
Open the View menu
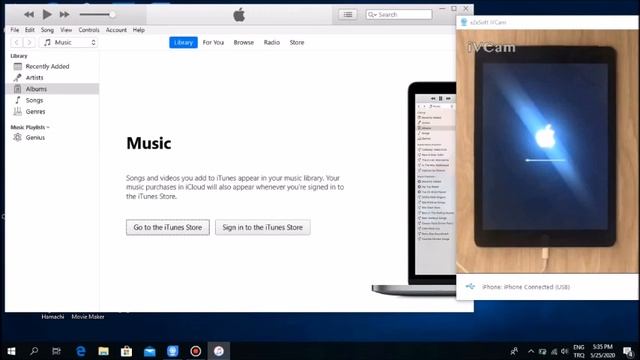click(x=66, y=30)
